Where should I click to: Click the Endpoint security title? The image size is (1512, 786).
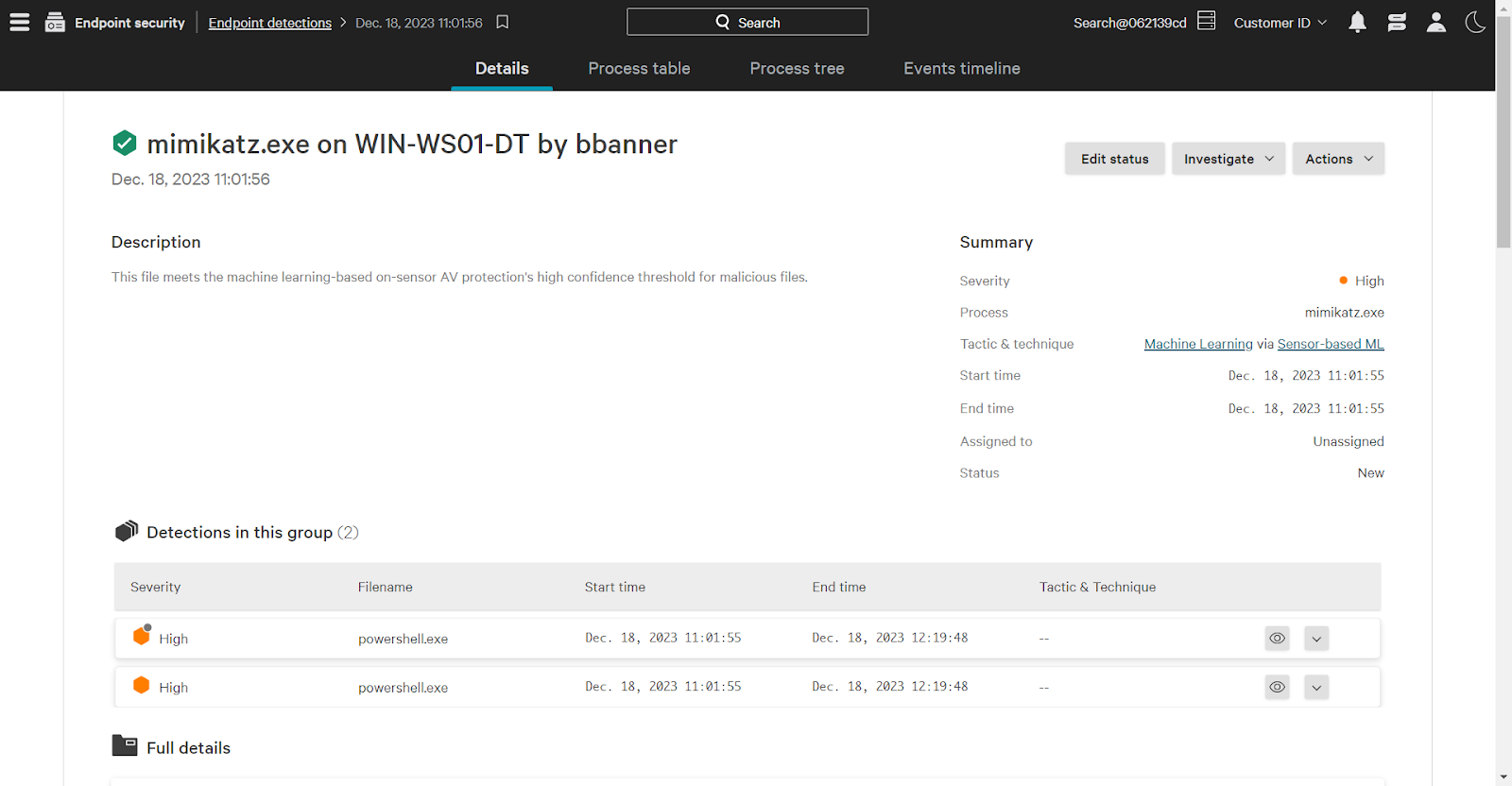coord(129,23)
